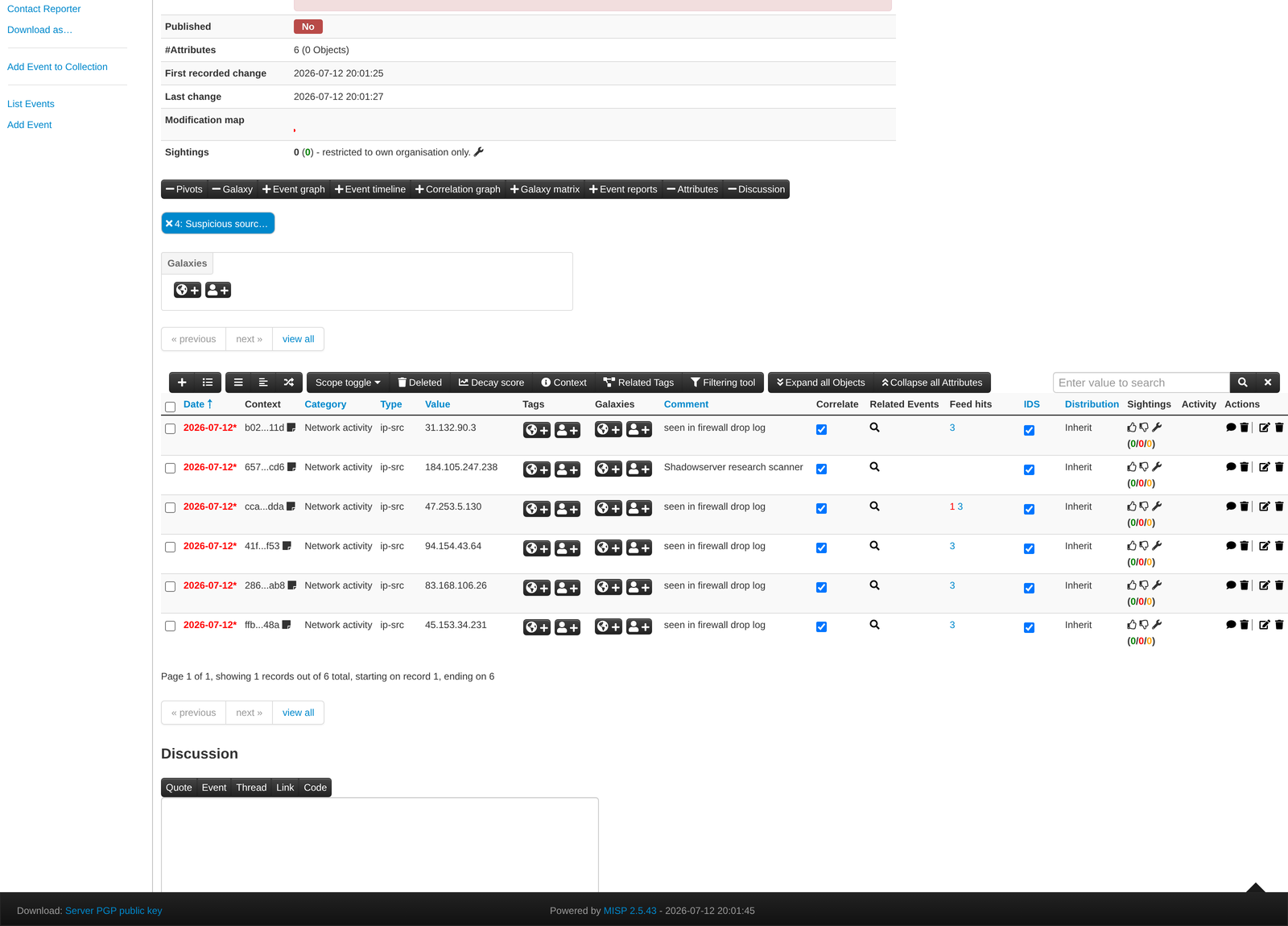Image resolution: width=1288 pixels, height=926 pixels.
Task: Focus the Discussion message text area
Action: (380, 845)
